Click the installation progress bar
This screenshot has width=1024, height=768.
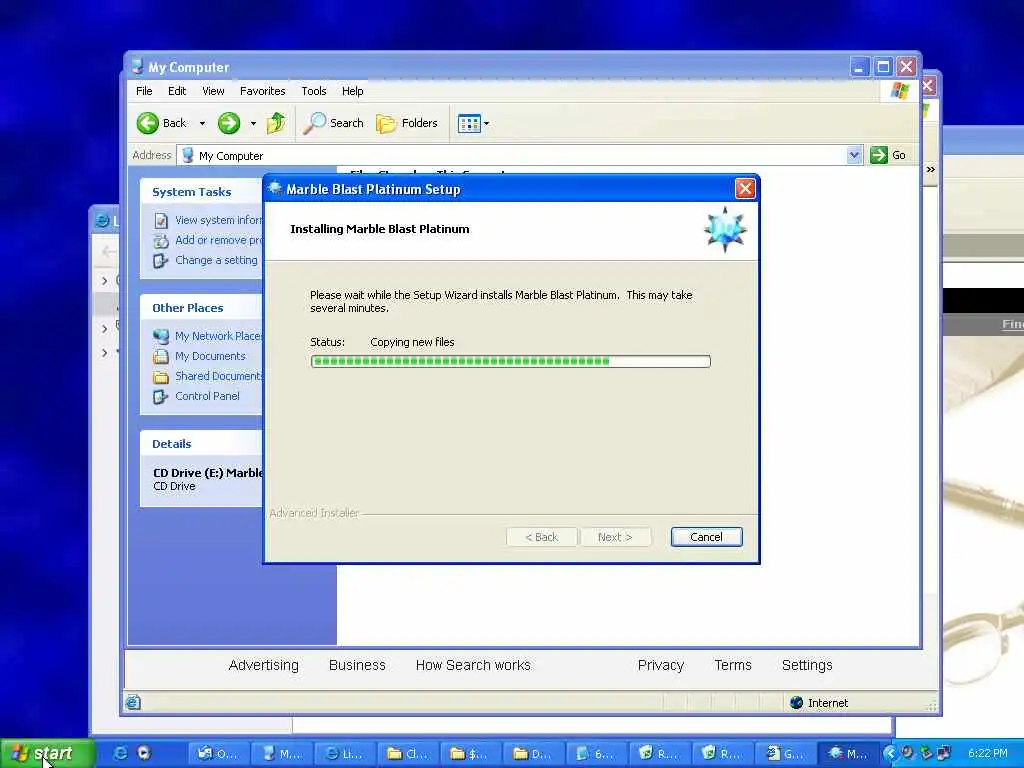pyautogui.click(x=511, y=361)
